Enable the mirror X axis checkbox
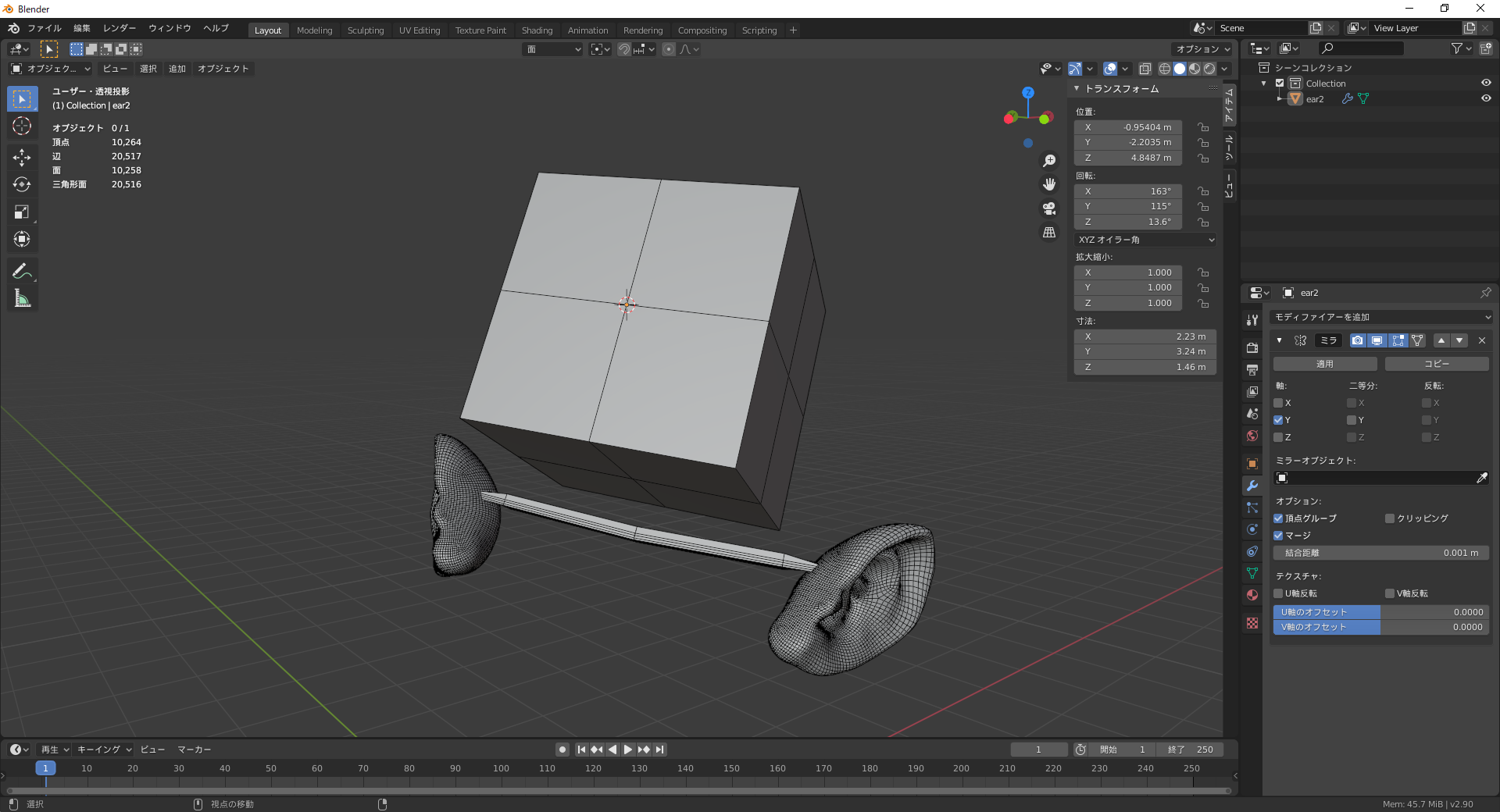 [x=1278, y=403]
